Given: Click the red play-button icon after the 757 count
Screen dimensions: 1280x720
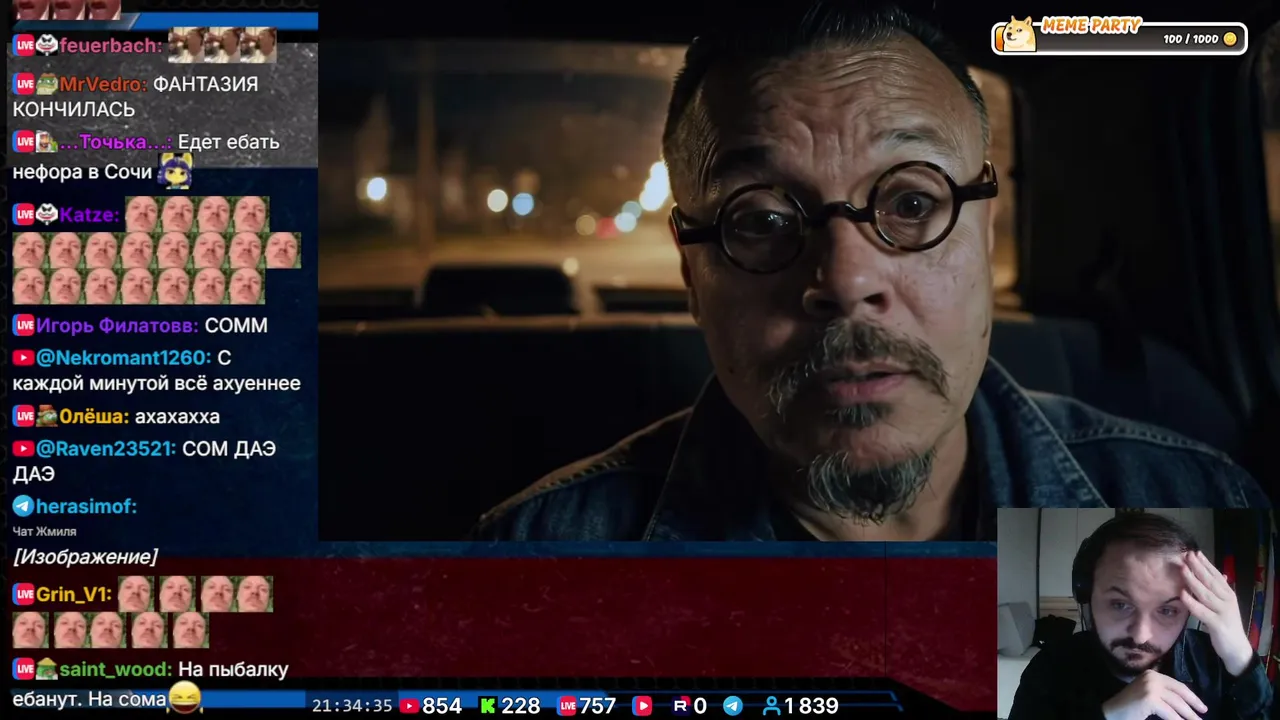Looking at the screenshot, I should pos(642,706).
